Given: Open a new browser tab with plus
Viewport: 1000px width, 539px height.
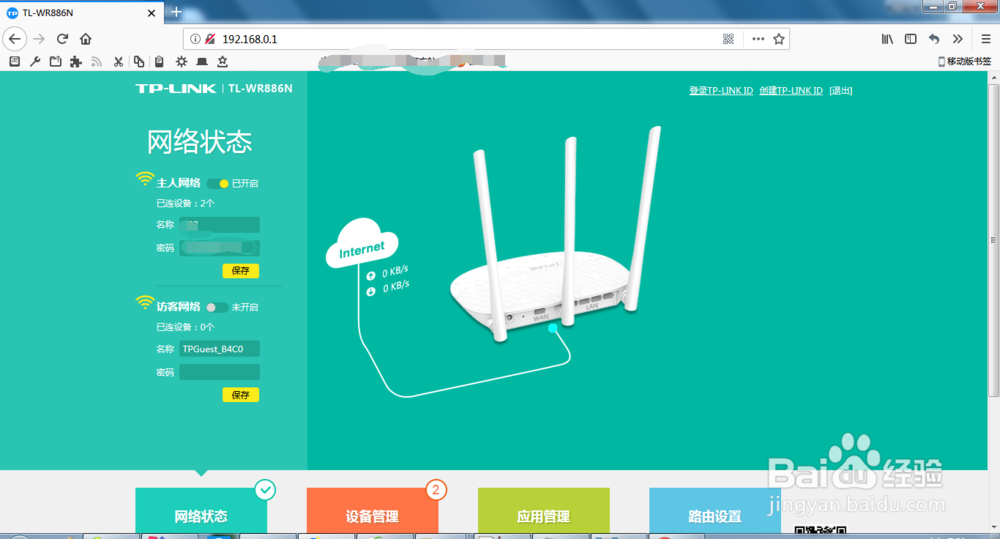Looking at the screenshot, I should coord(177,12).
